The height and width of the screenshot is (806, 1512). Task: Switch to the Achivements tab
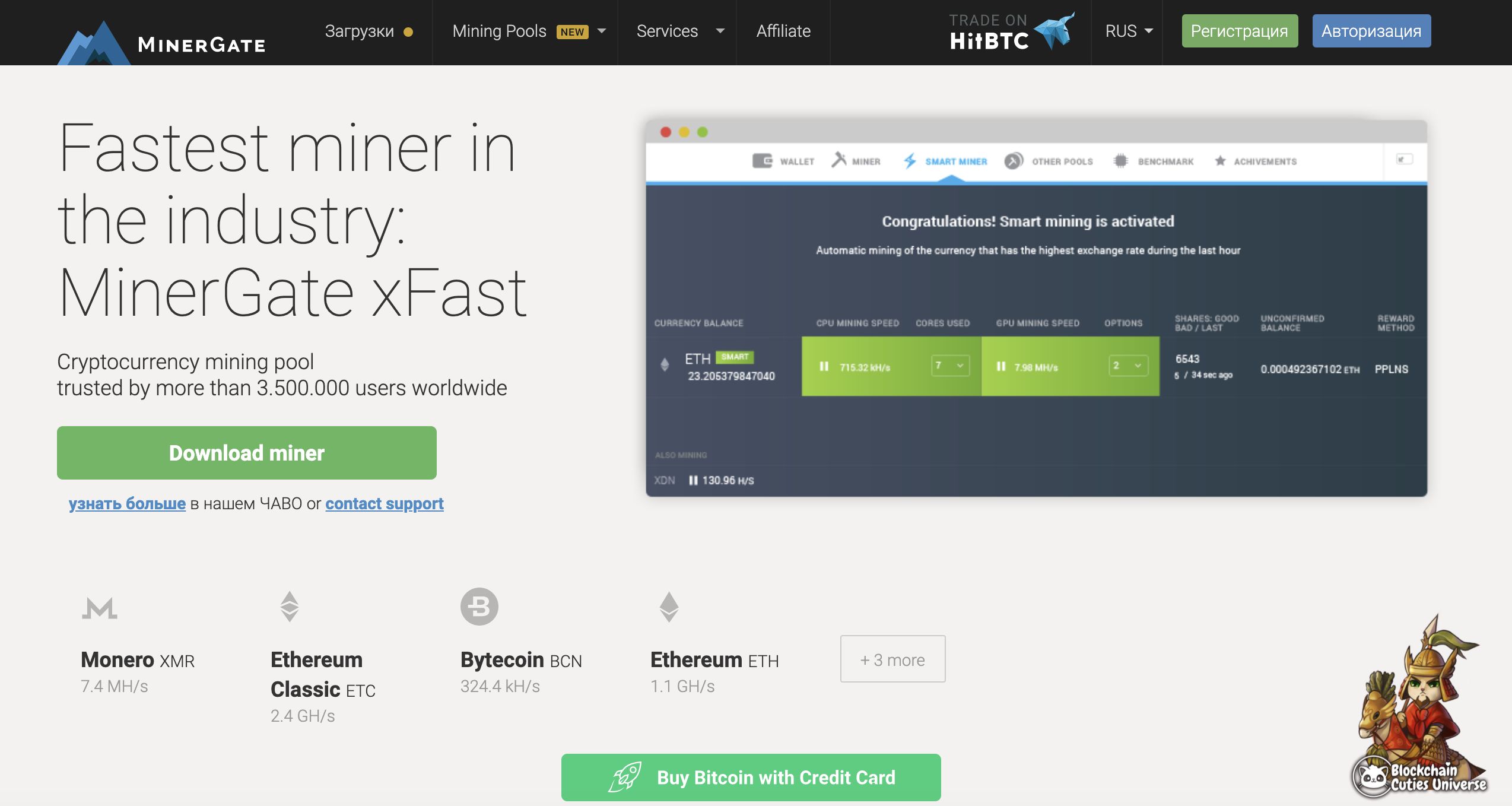(1256, 161)
